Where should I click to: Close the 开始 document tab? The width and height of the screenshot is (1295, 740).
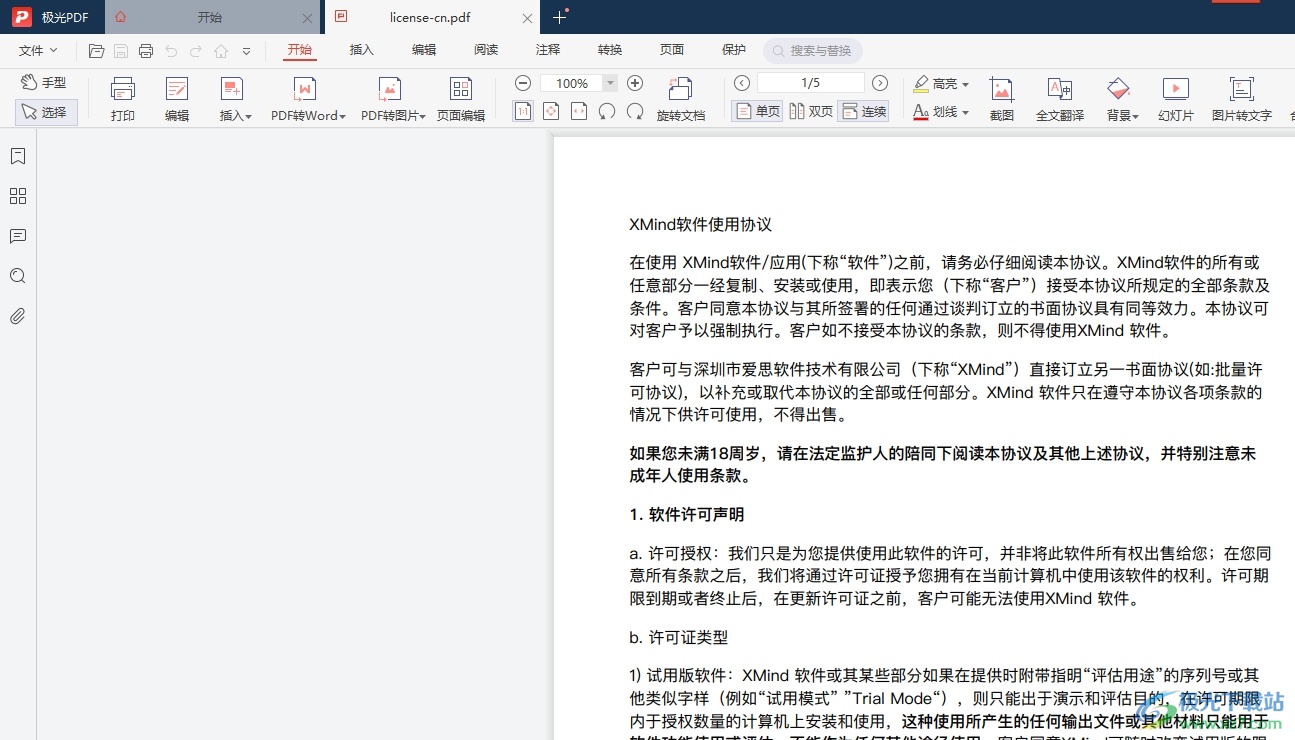[307, 18]
